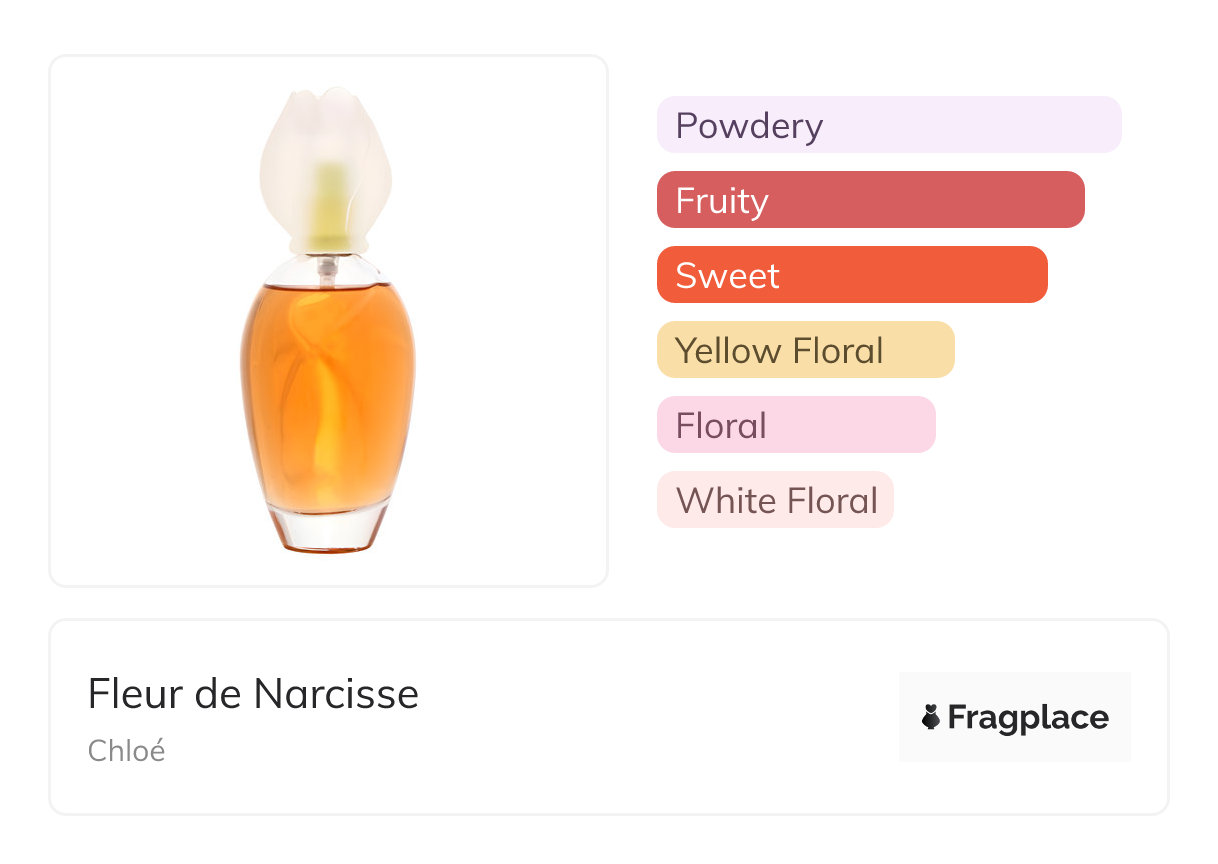Click the "White Floral" label text
The image size is (1218, 864).
click(776, 501)
